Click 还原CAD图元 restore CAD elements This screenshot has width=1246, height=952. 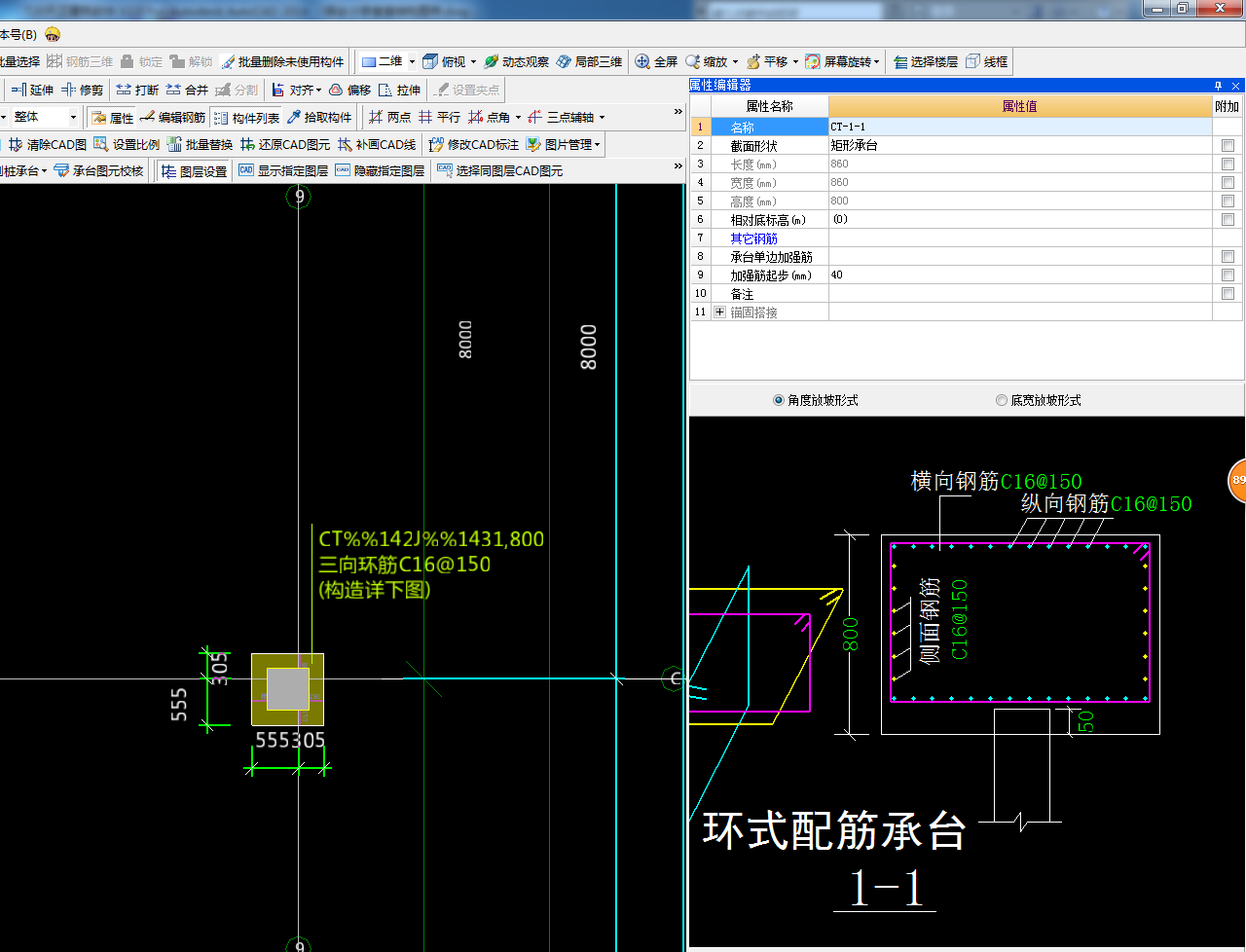[x=285, y=144]
